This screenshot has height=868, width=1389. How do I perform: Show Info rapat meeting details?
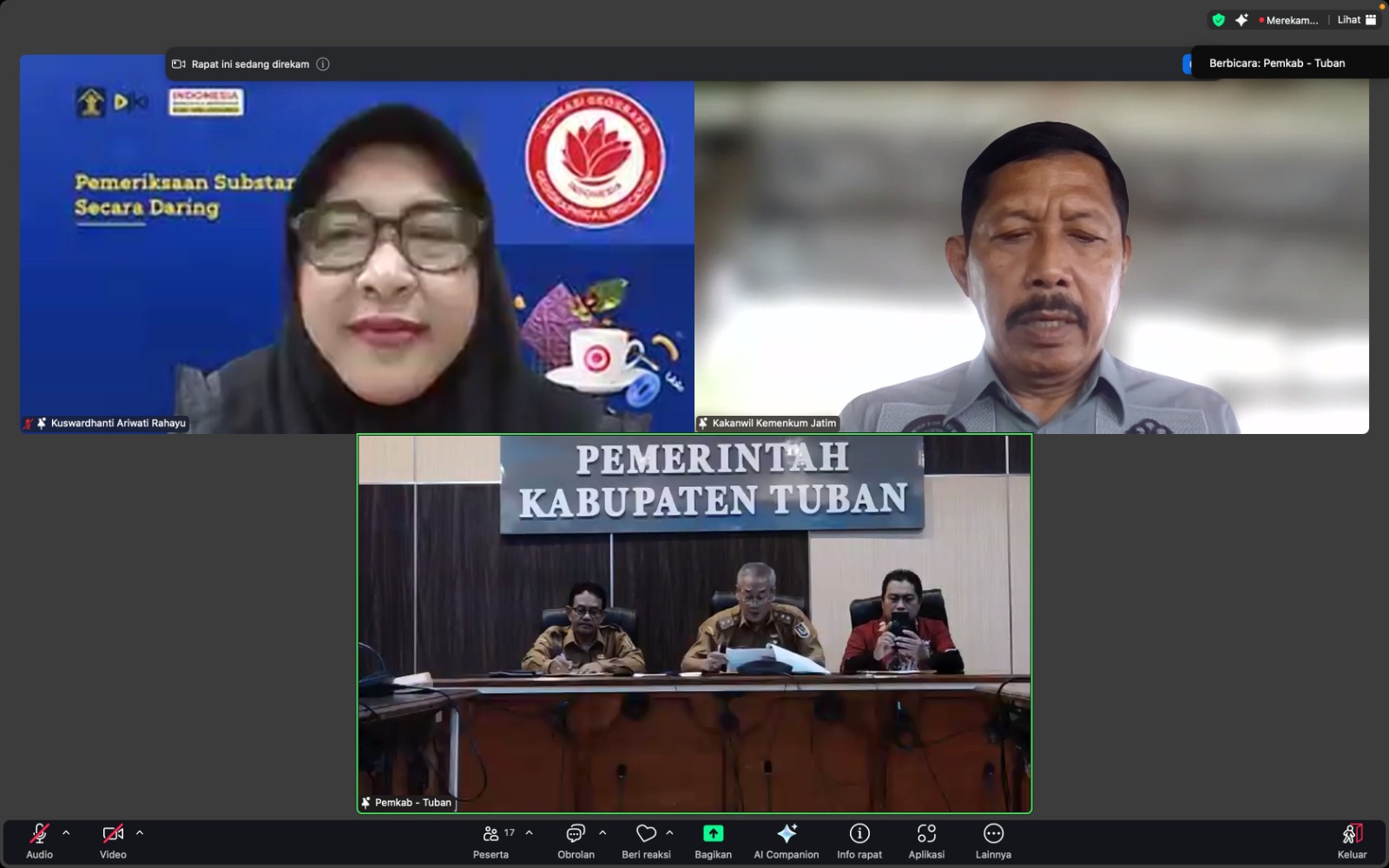pyautogui.click(x=859, y=833)
